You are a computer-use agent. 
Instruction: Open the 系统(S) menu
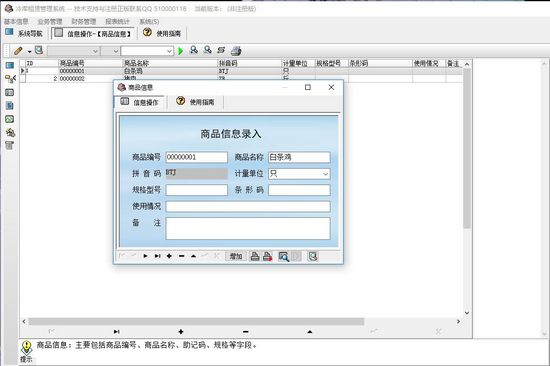(149, 21)
